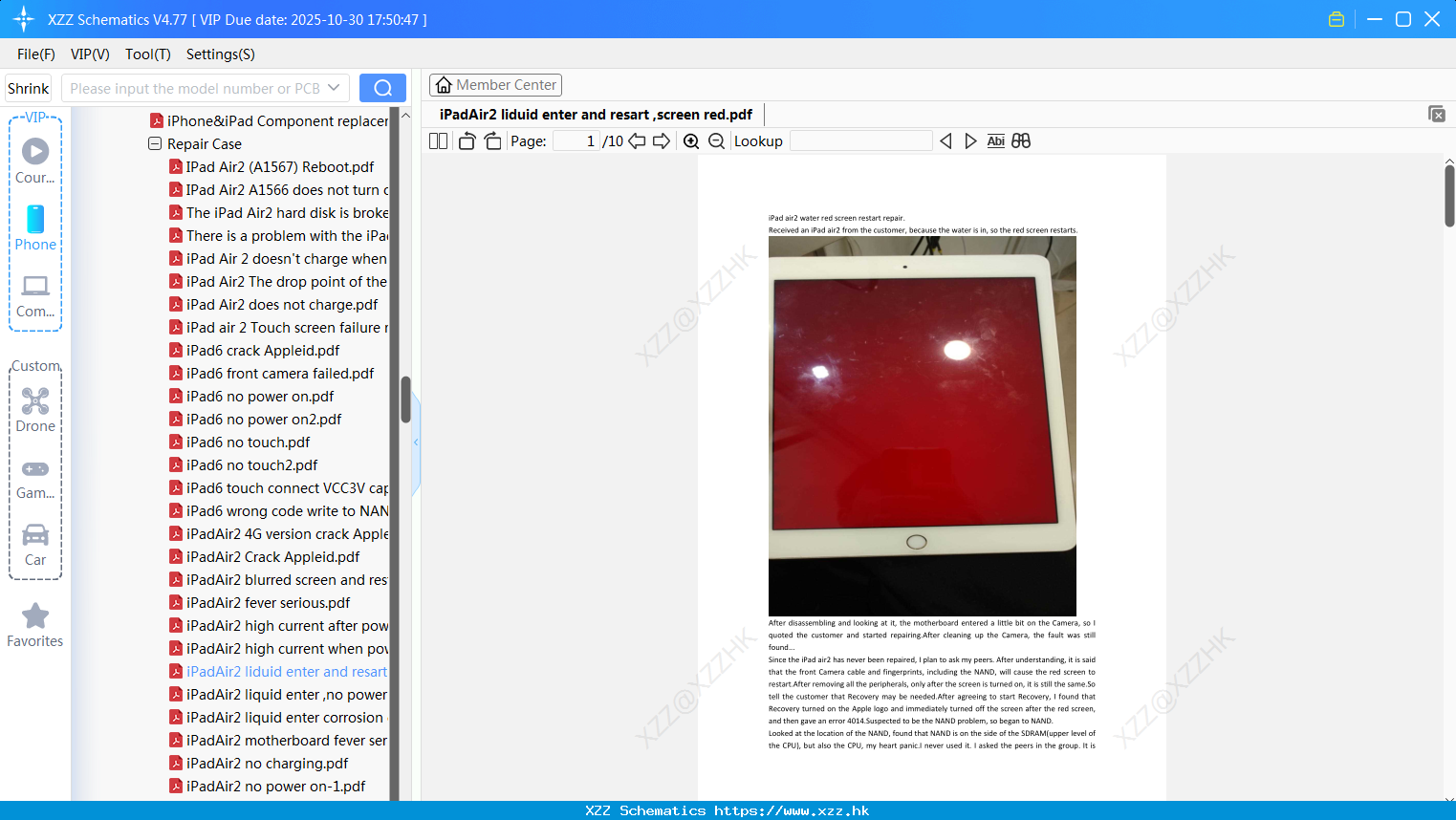This screenshot has width=1456, height=820.
Task: Open iPhone&iPad Component replacement file
Action: (269, 121)
